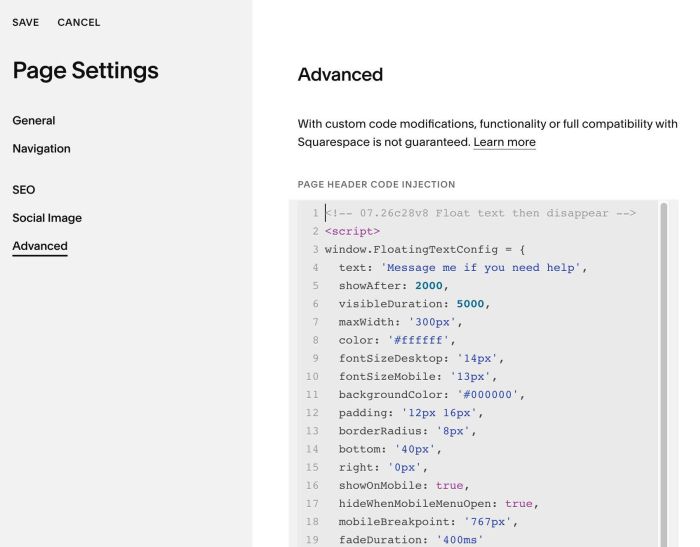Click the color value '#ffffff'
The image size is (700, 547).
(x=418, y=340)
